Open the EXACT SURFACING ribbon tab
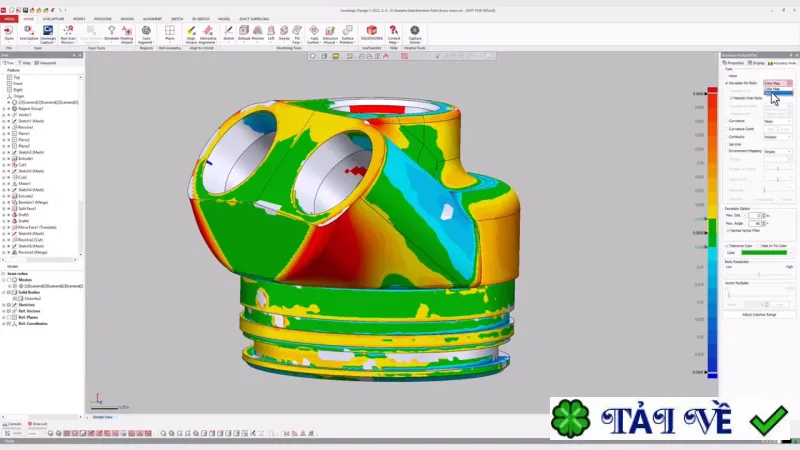 point(254,19)
